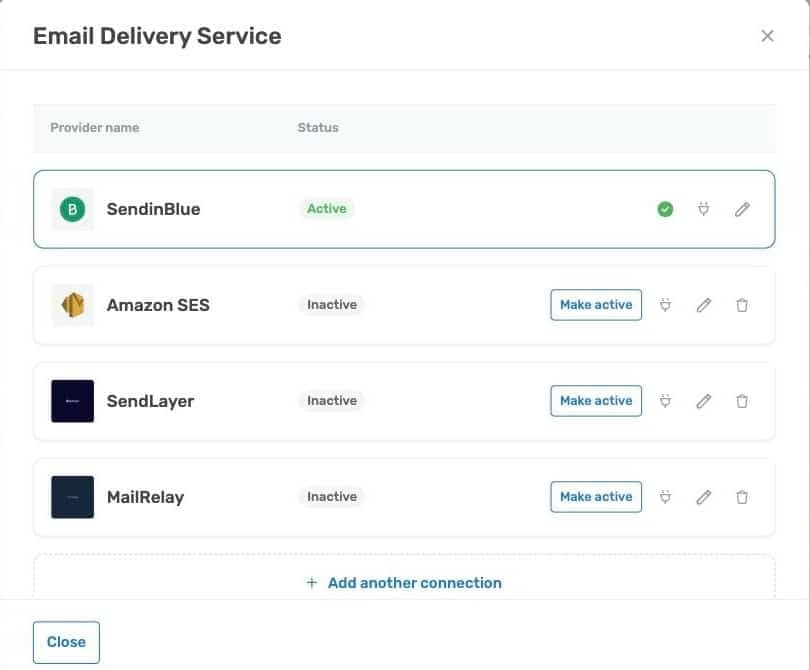The width and height of the screenshot is (810, 670).
Task: Click Amazon SES Inactive status badge
Action: 332,305
